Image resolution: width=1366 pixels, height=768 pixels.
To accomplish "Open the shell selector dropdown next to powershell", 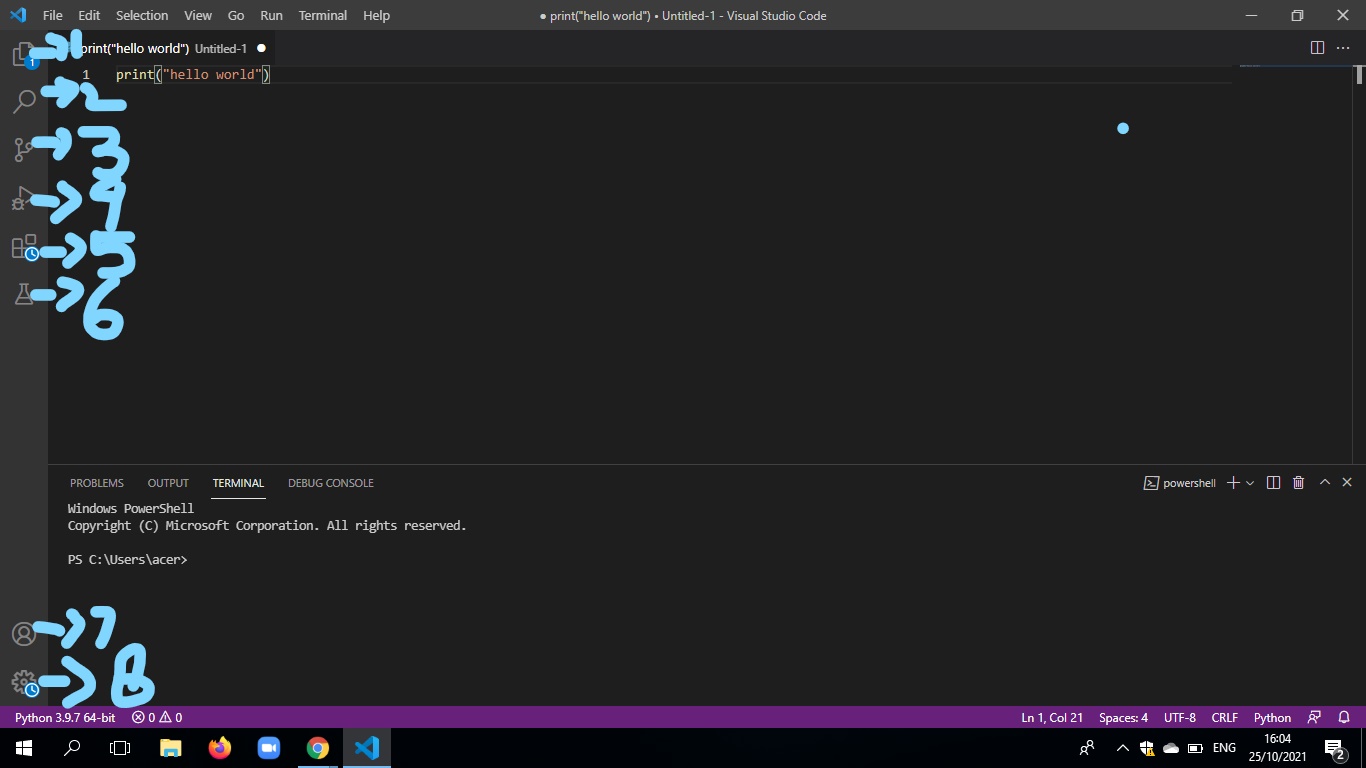I will coord(1248,483).
